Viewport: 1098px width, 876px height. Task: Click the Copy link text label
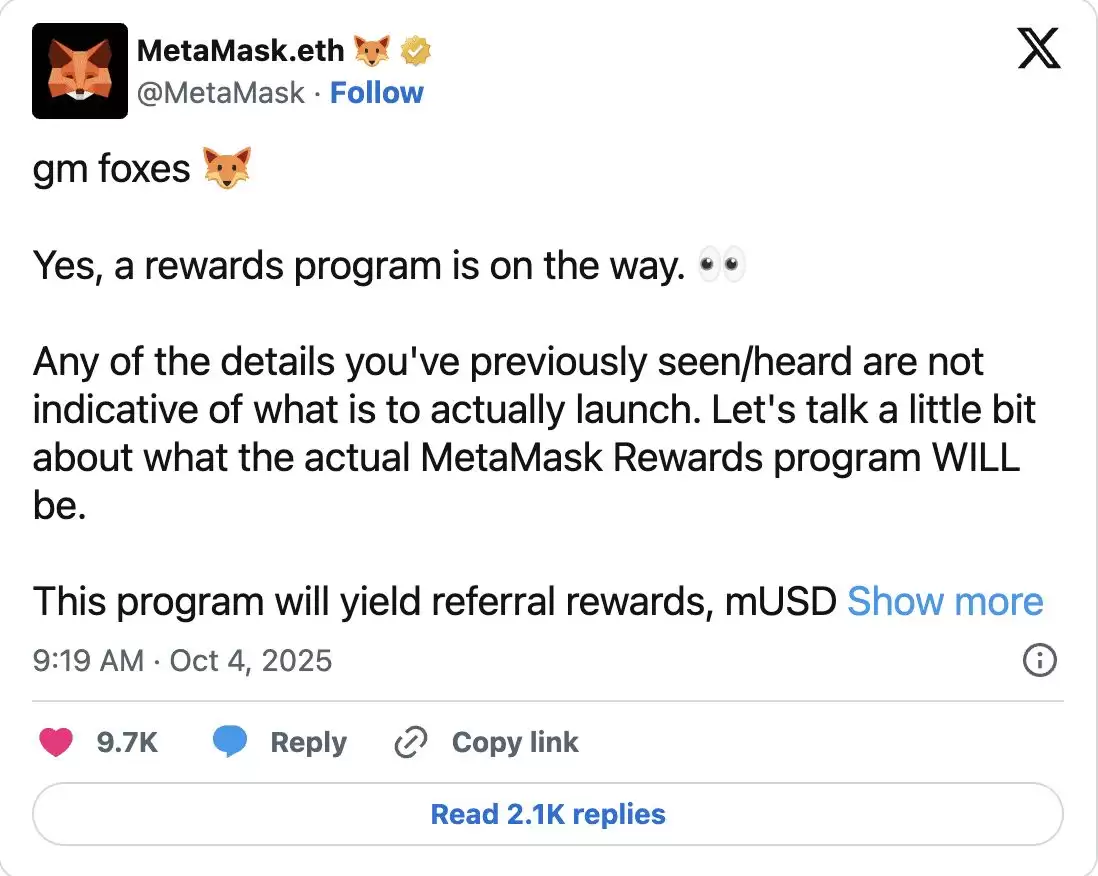pyautogui.click(x=515, y=742)
